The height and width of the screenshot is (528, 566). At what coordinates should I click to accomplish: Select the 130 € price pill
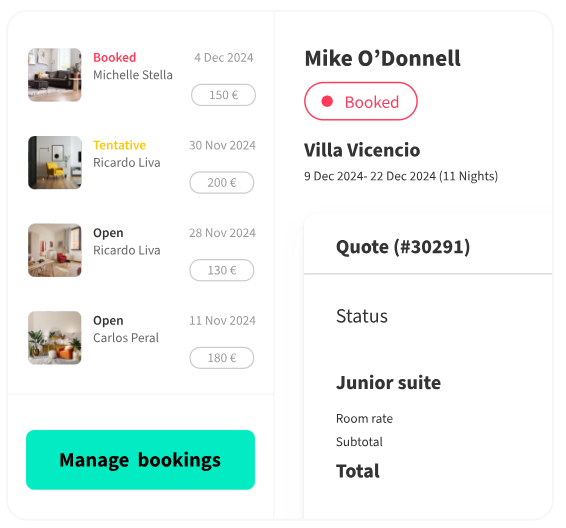point(222,270)
